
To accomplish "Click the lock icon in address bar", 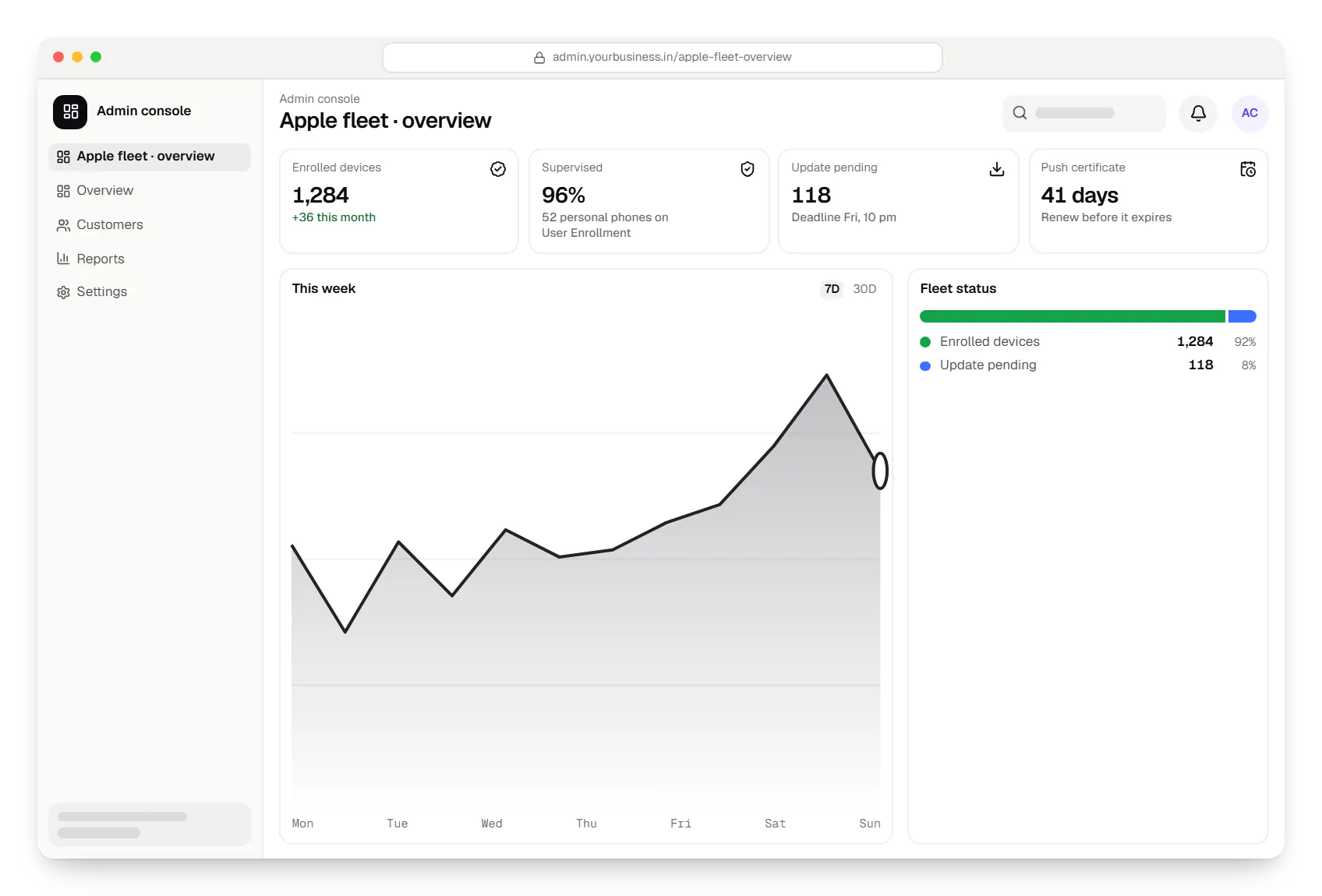I will 539,58.
